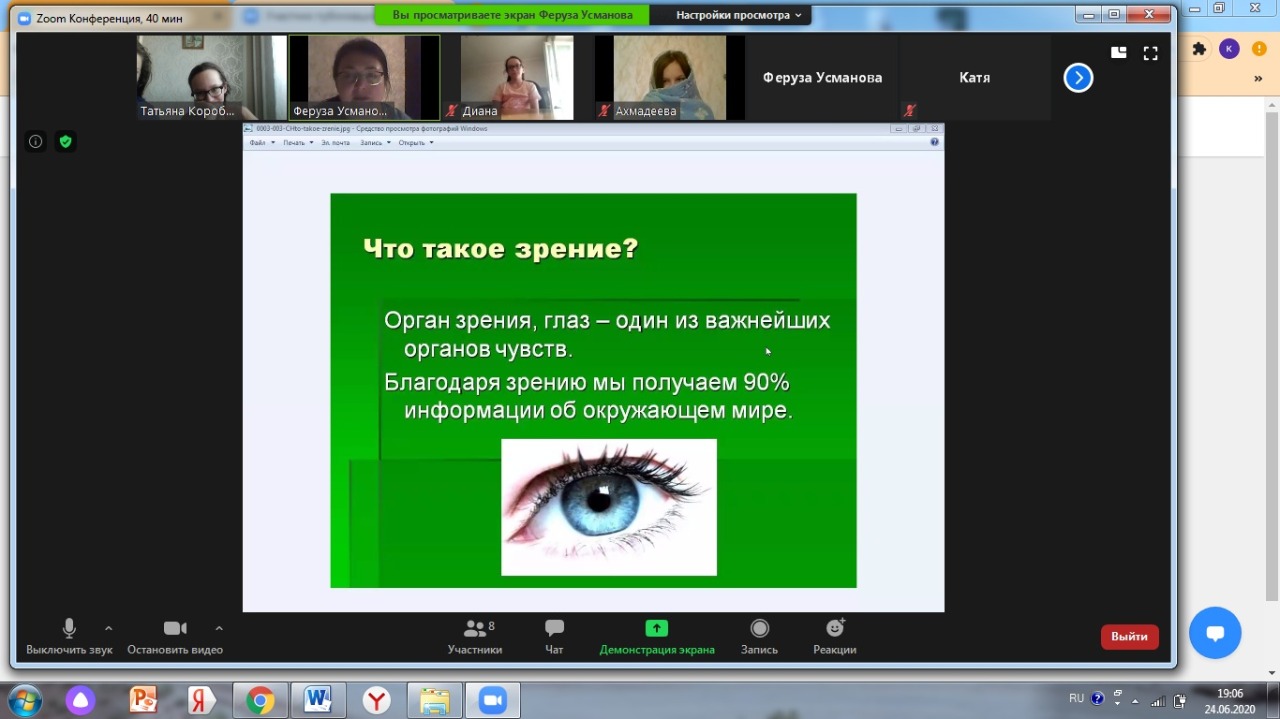Click the Record meeting icon
The width and height of the screenshot is (1280, 719).
click(759, 629)
